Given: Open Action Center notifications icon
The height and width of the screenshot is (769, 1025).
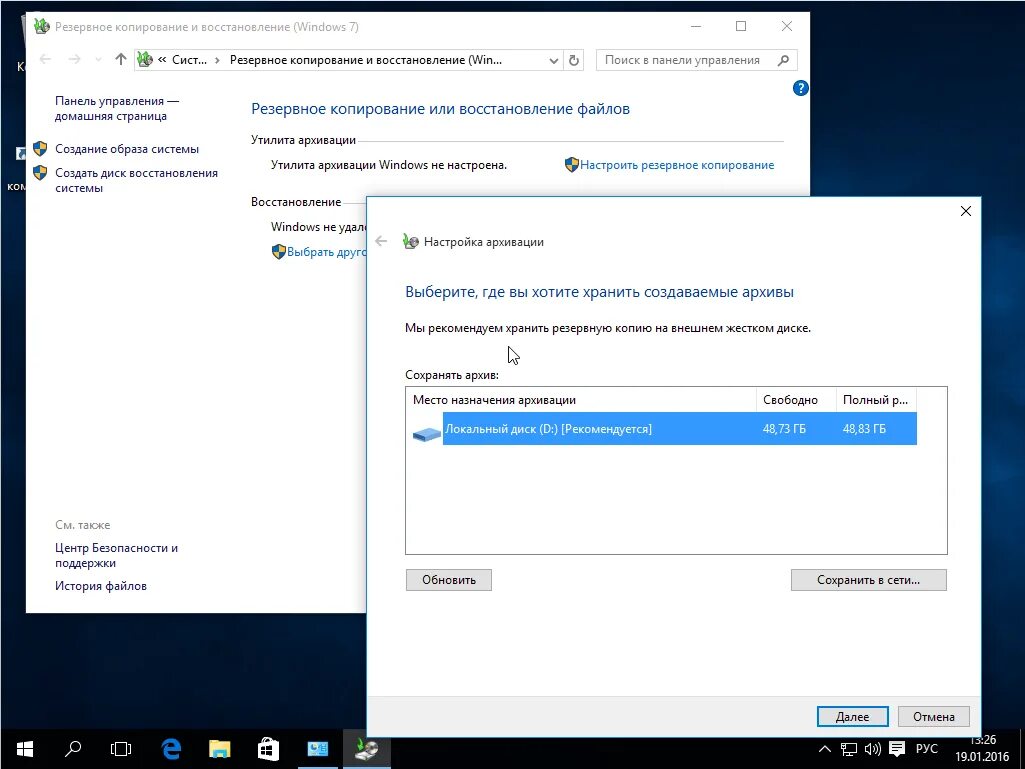Looking at the screenshot, I should coord(897,749).
